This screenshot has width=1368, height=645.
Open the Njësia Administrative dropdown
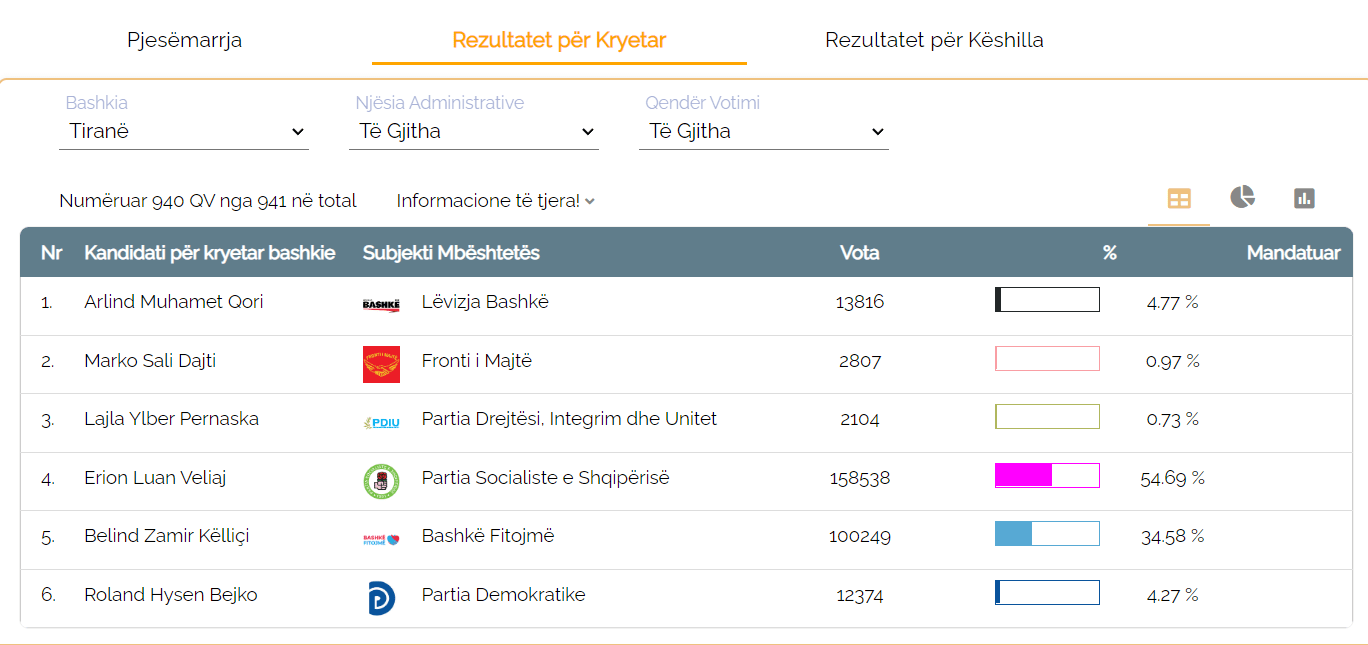click(474, 131)
